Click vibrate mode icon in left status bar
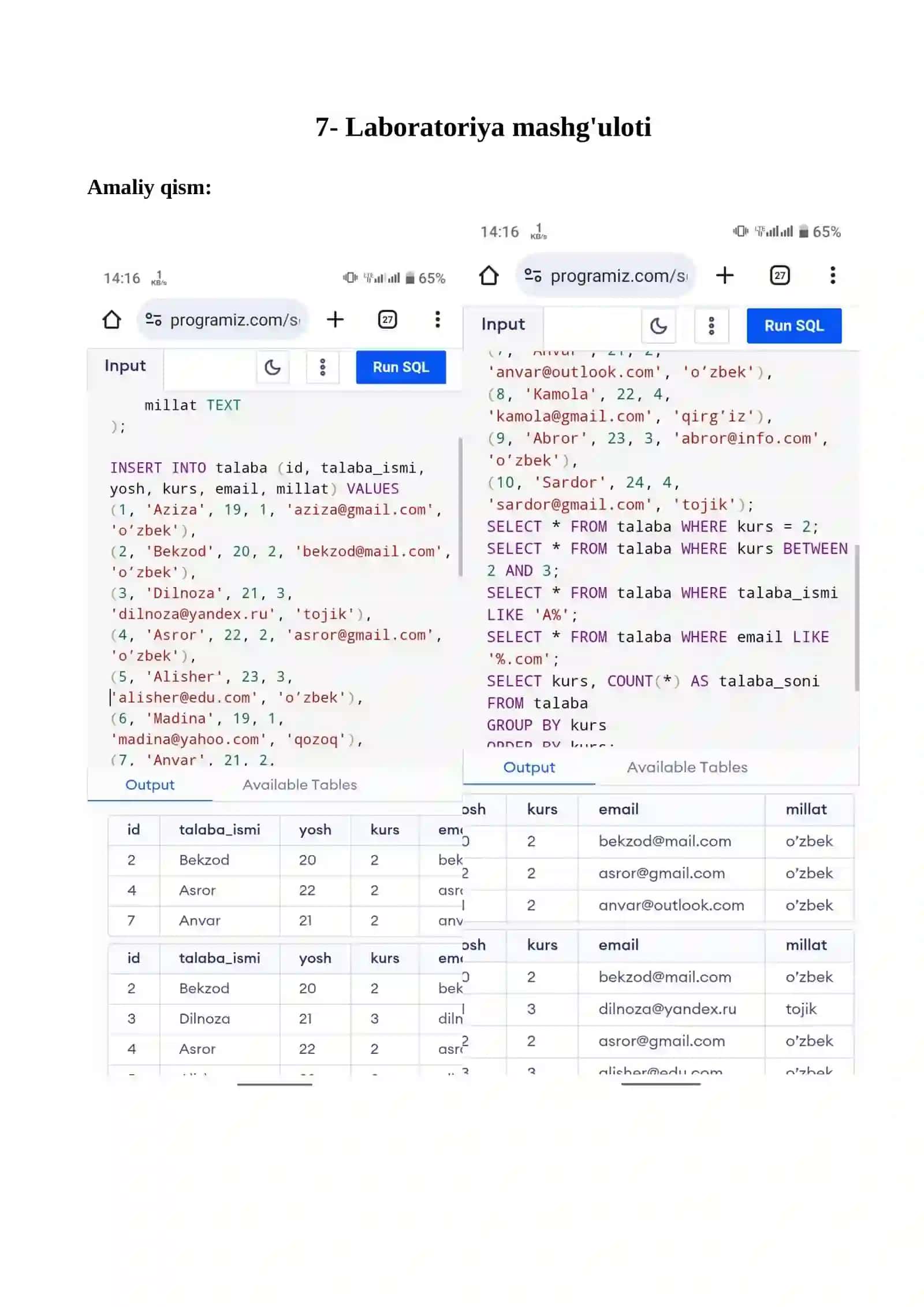The width and height of the screenshot is (924, 1307). point(350,278)
